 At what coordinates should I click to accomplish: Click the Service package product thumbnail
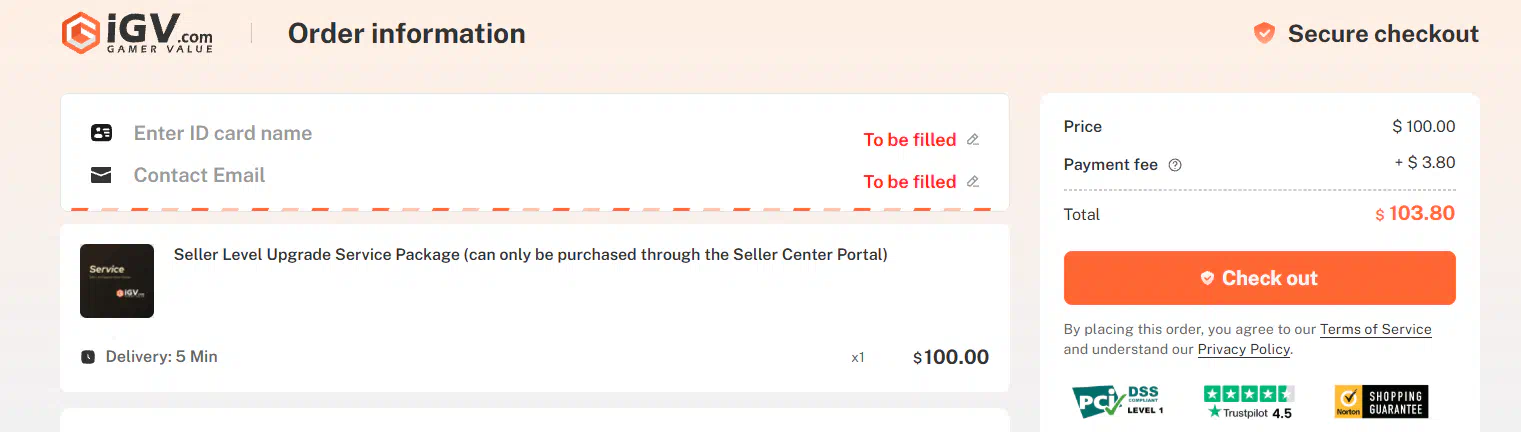[x=117, y=281]
